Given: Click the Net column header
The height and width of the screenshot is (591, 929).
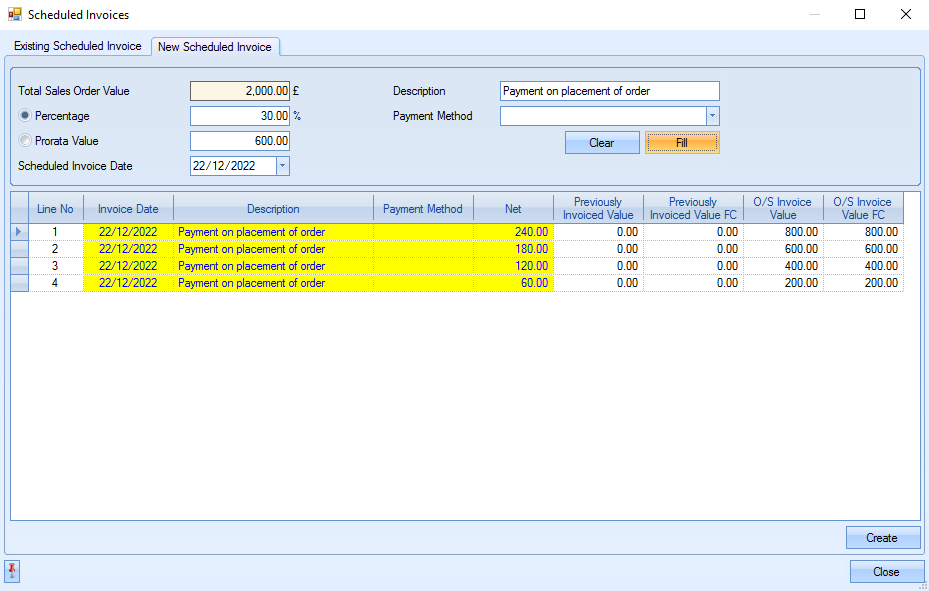Looking at the screenshot, I should point(513,209).
